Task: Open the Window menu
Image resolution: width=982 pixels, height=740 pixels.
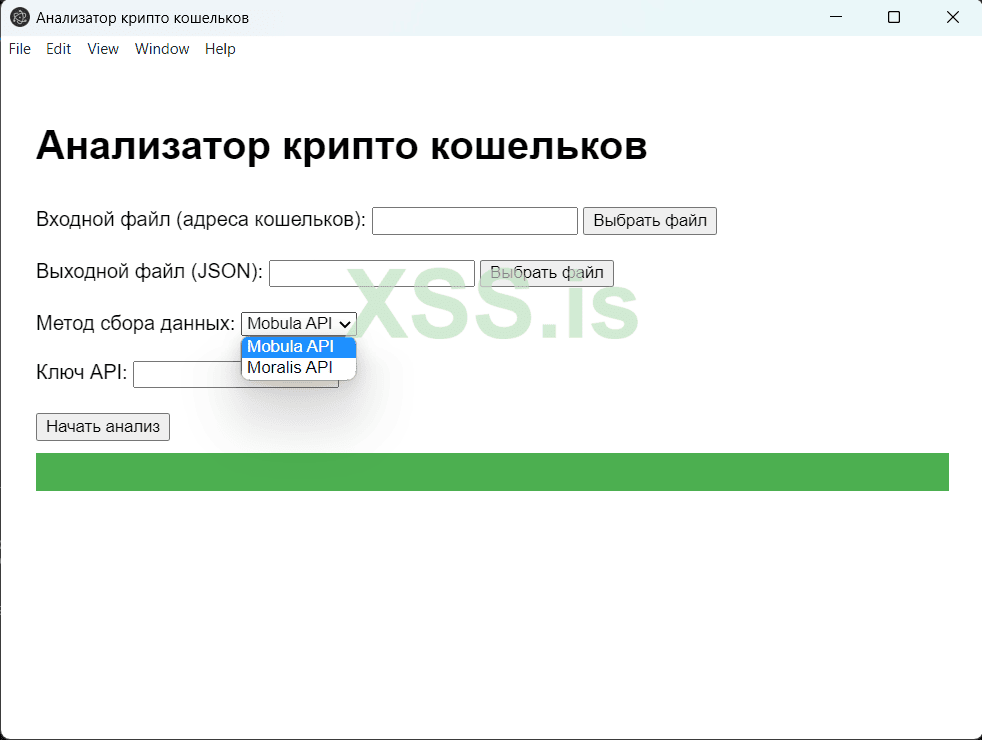Action: tap(161, 48)
